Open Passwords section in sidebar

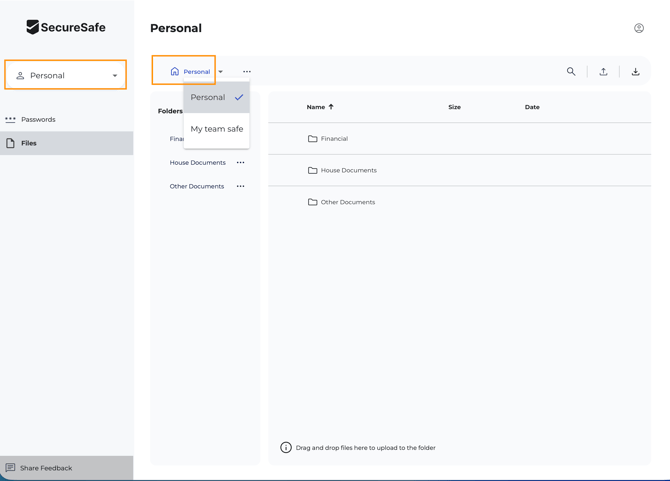(38, 120)
